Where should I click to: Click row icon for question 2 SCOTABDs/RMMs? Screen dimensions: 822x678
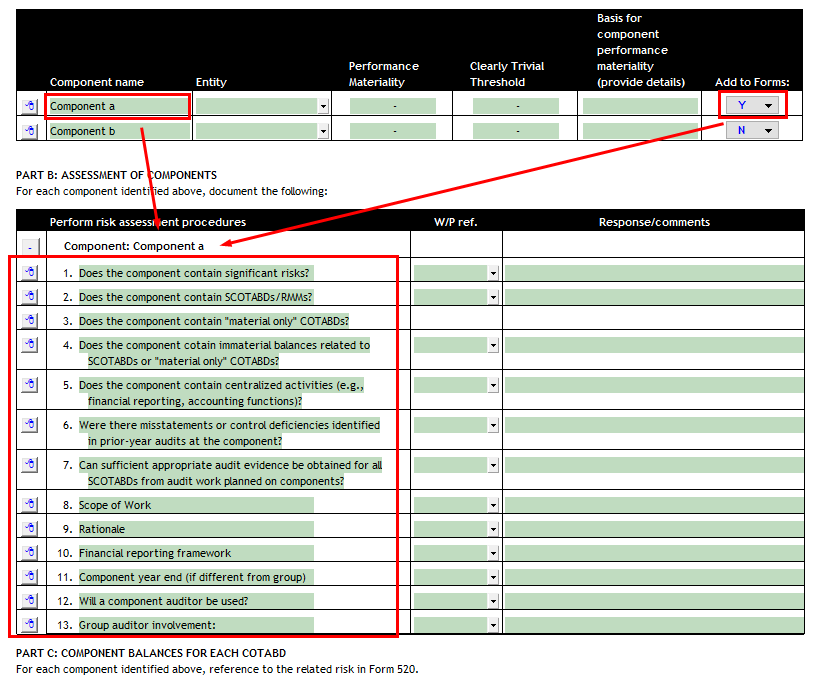[x=30, y=296]
